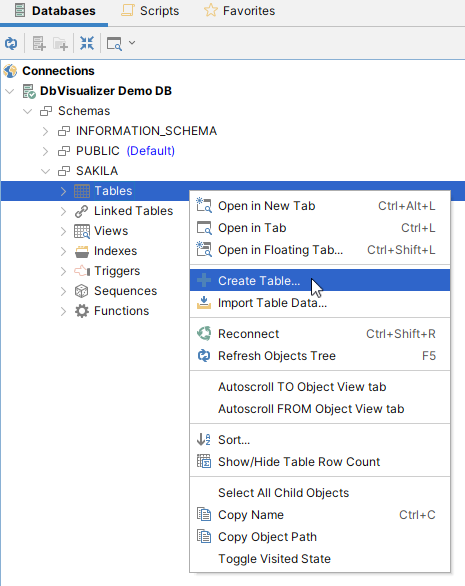Click the PUBLIC schema icon
Image resolution: width=465 pixels, height=586 pixels.
click(64, 151)
